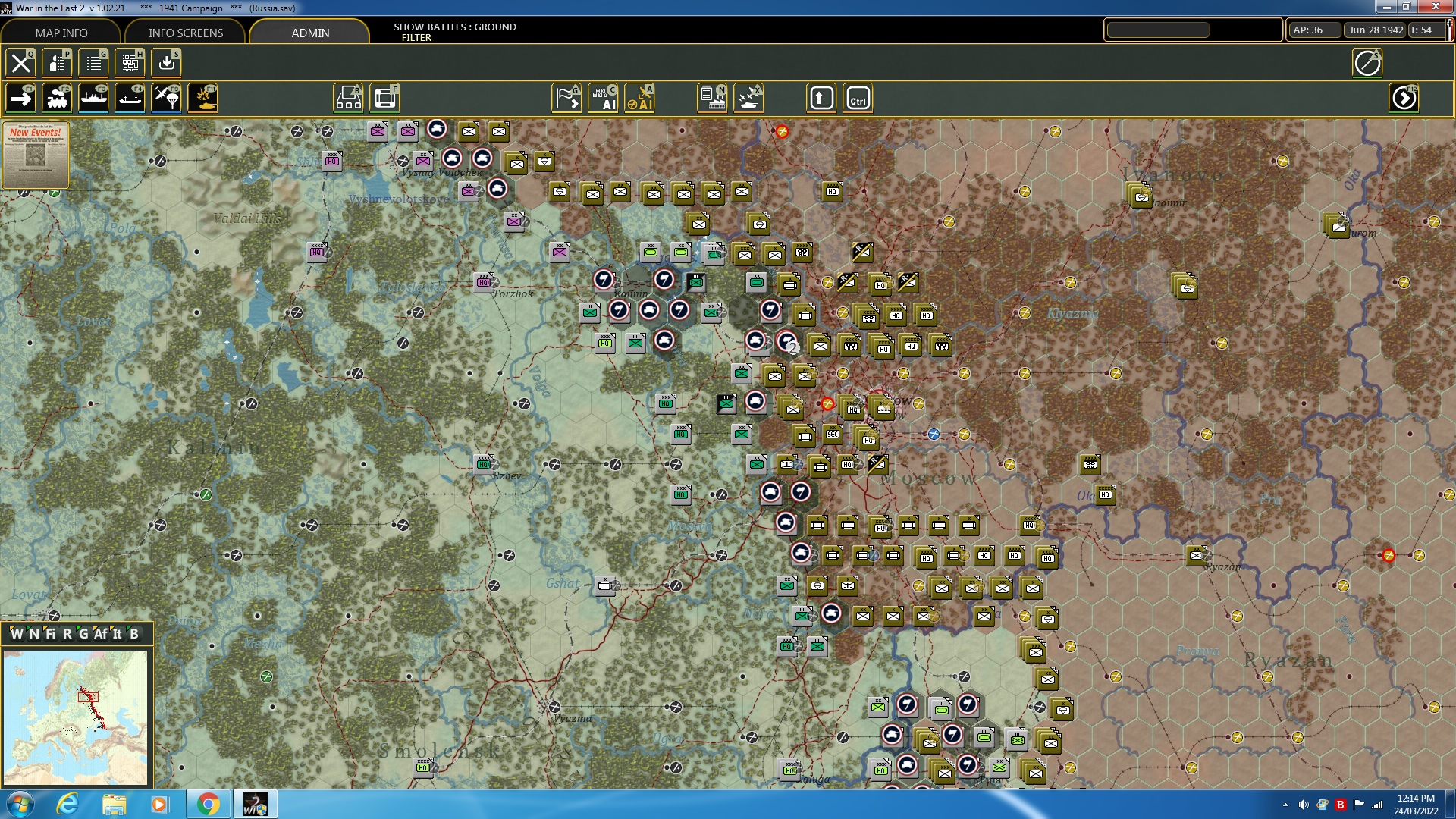The height and width of the screenshot is (819, 1456).
Task: Open the air AI icon marked A
Action: [639, 99]
